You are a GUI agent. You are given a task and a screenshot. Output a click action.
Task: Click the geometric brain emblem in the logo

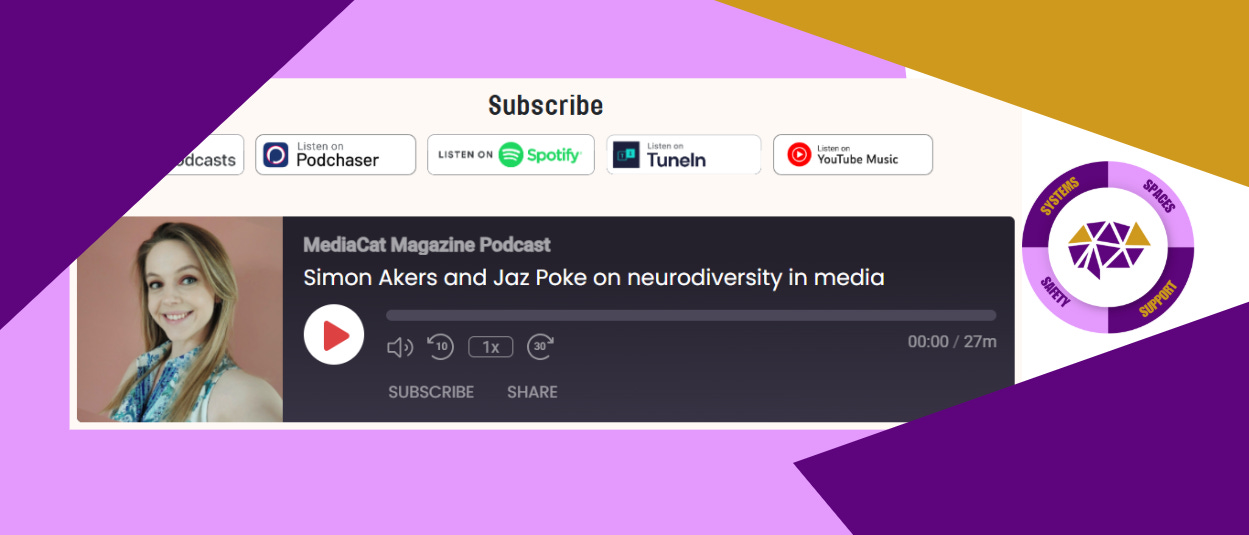[1108, 247]
